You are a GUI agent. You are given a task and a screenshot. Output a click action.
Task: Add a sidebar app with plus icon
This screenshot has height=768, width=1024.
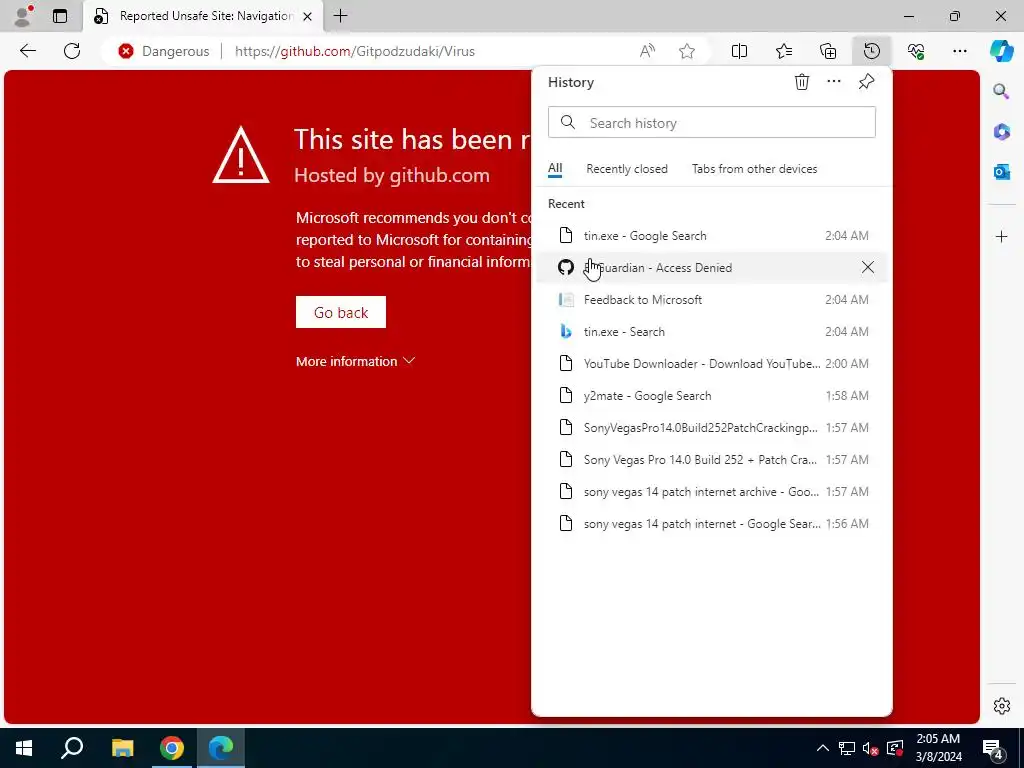(x=1001, y=236)
